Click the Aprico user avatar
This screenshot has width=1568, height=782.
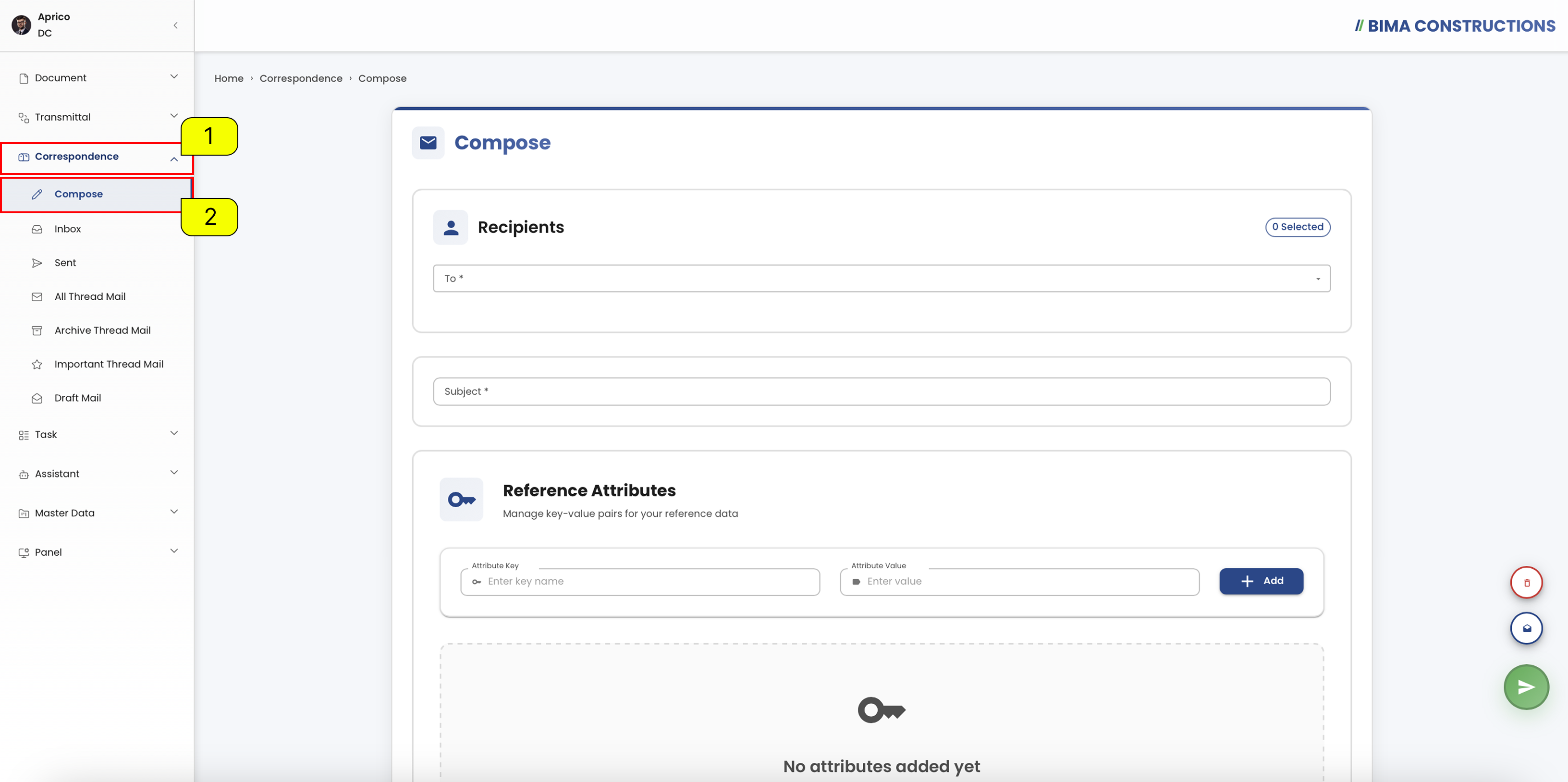coord(21,25)
